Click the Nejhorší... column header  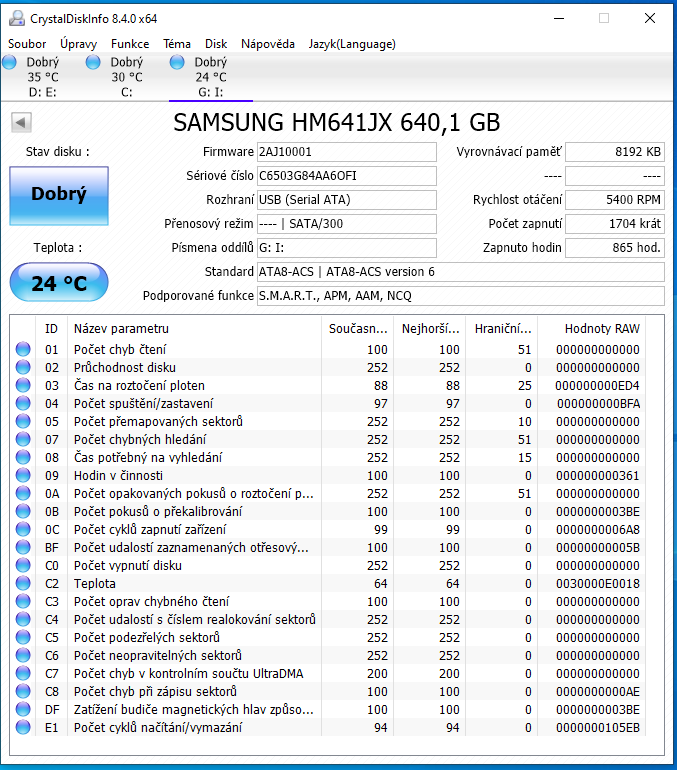coord(431,329)
